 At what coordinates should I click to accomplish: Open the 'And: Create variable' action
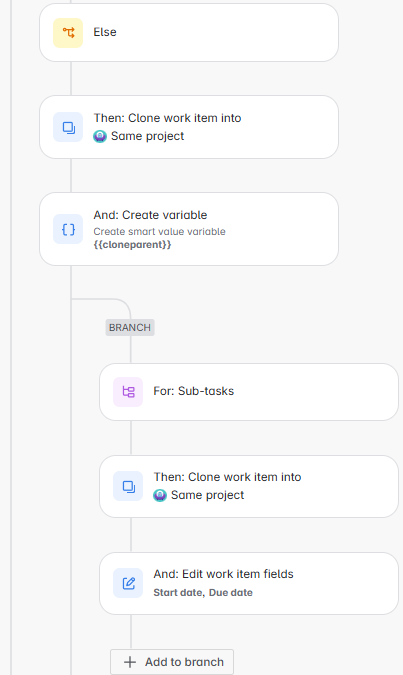[189, 229]
